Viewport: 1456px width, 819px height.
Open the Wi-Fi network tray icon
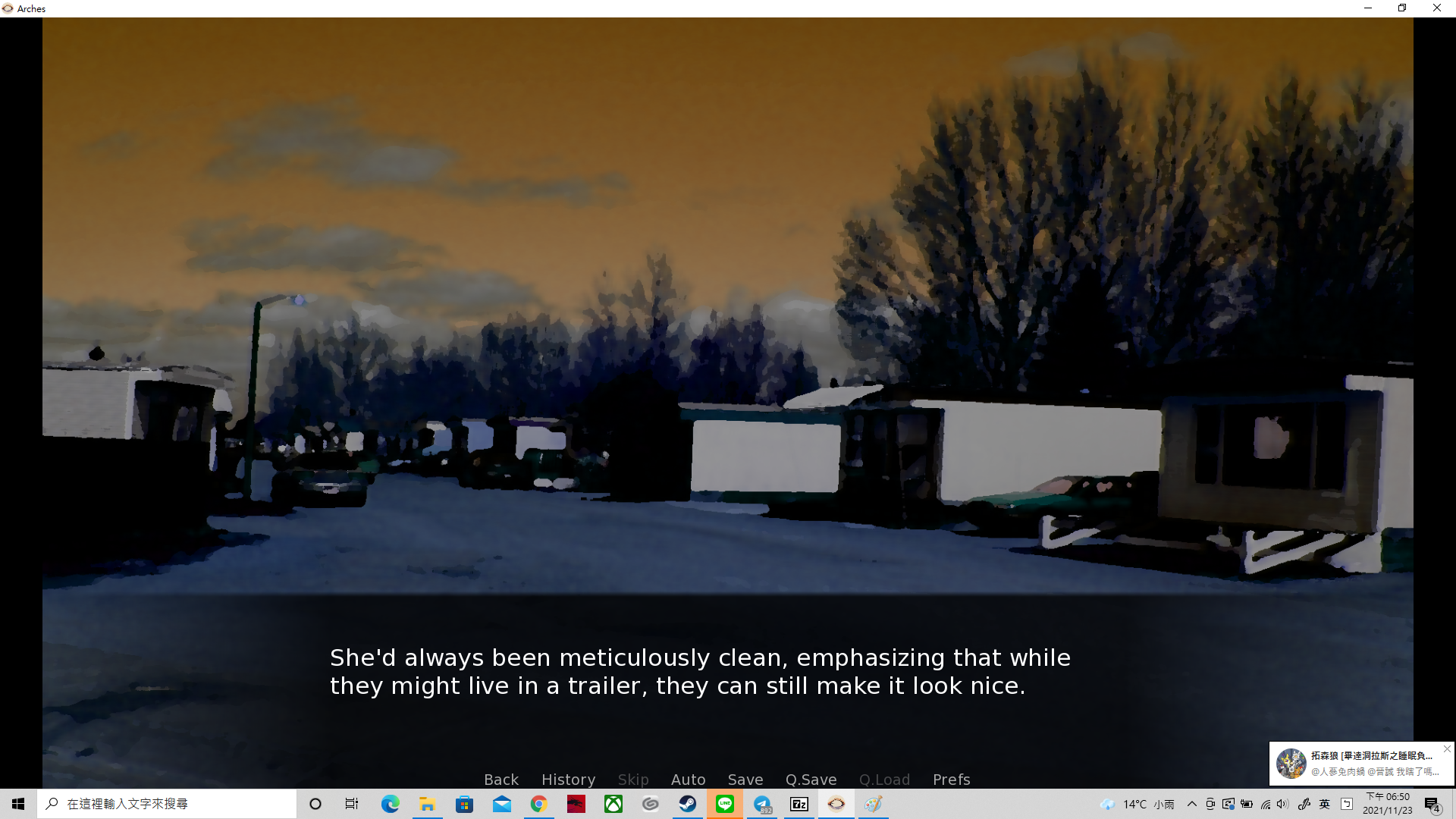[1265, 804]
